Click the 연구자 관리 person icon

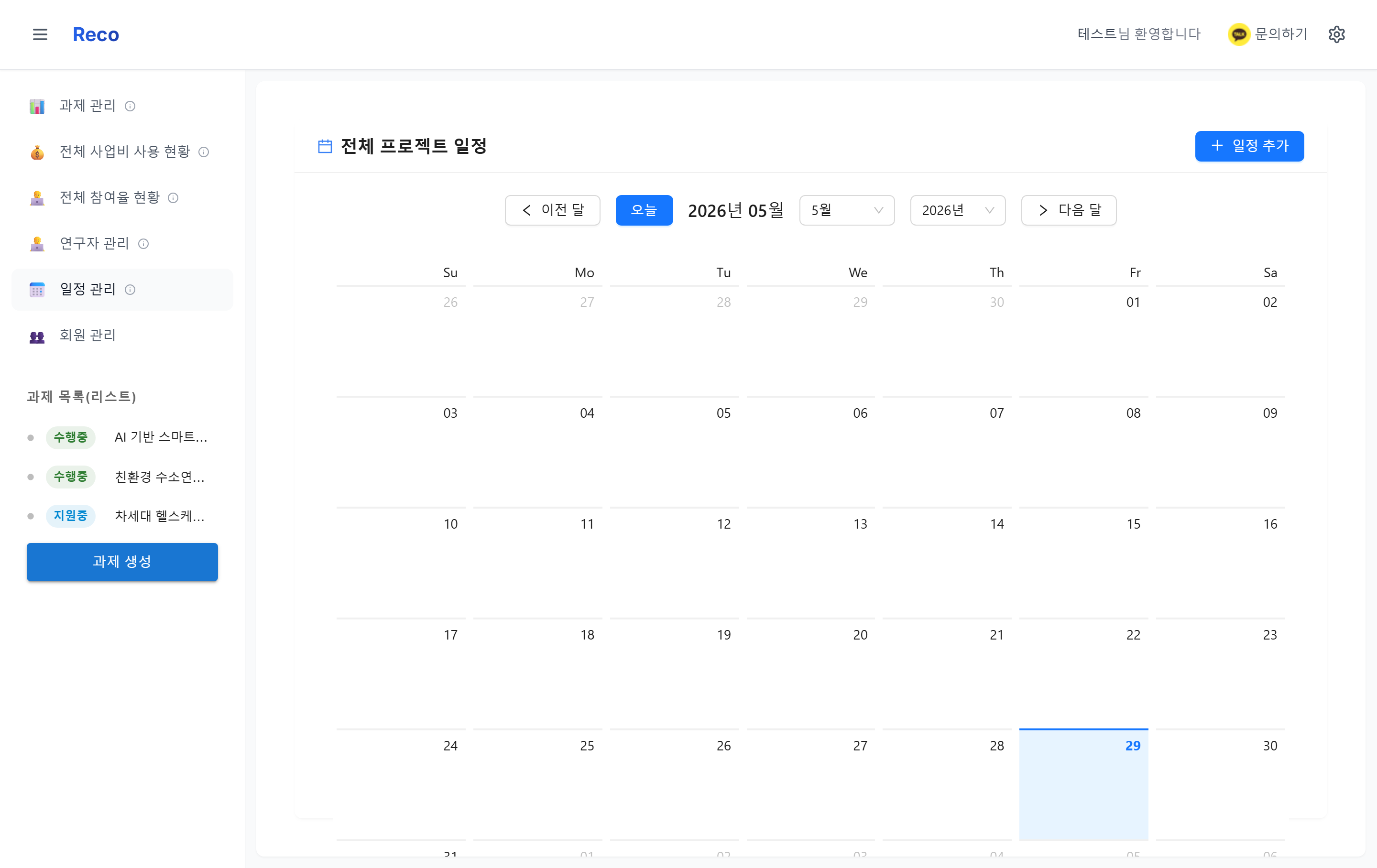click(x=37, y=244)
